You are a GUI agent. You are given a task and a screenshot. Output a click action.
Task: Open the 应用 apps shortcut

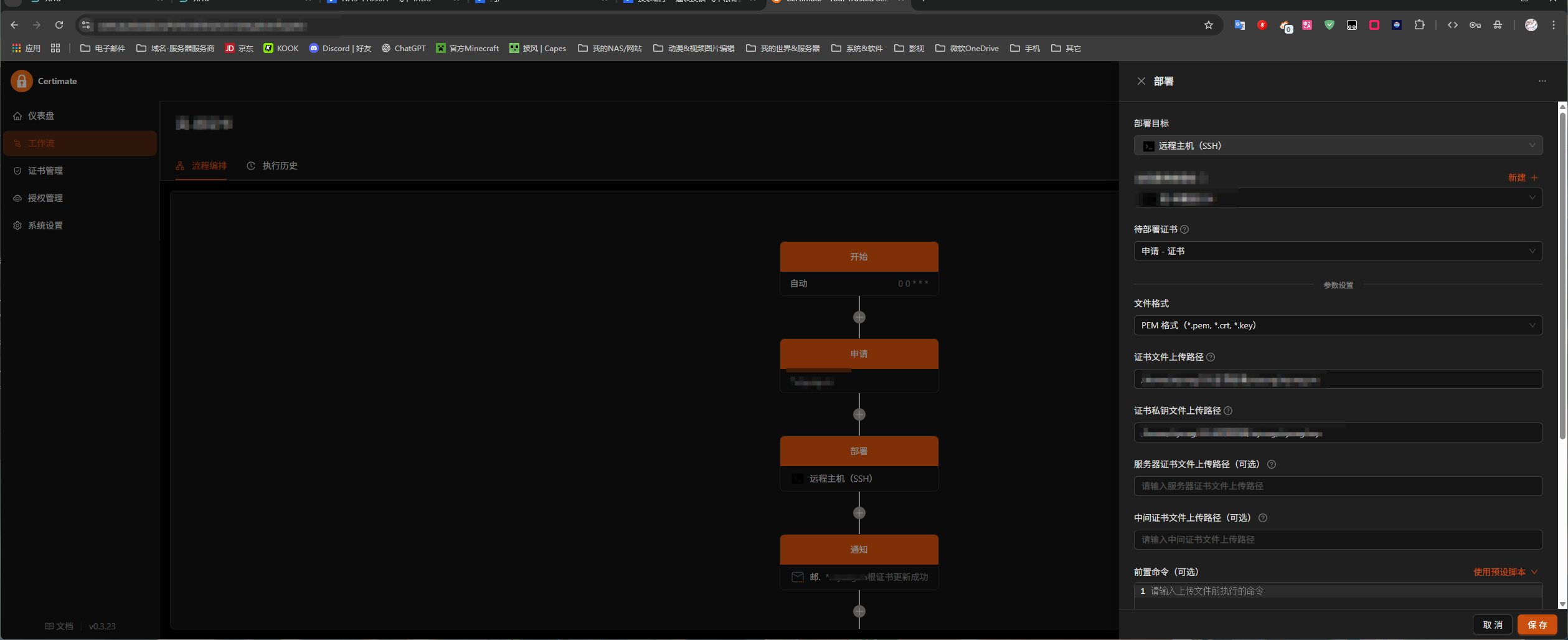26,48
